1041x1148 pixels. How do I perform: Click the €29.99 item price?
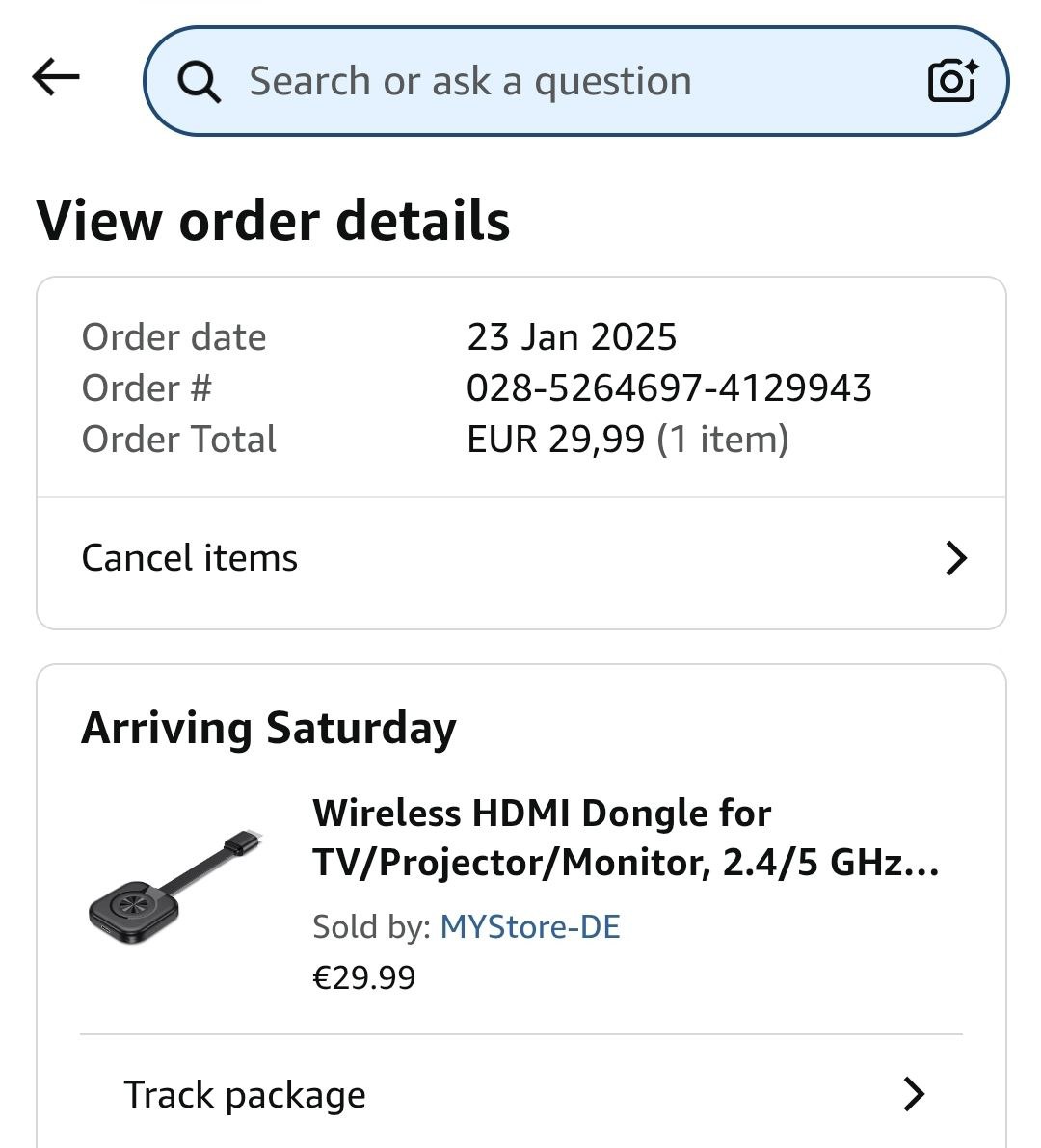pyautogui.click(x=364, y=978)
